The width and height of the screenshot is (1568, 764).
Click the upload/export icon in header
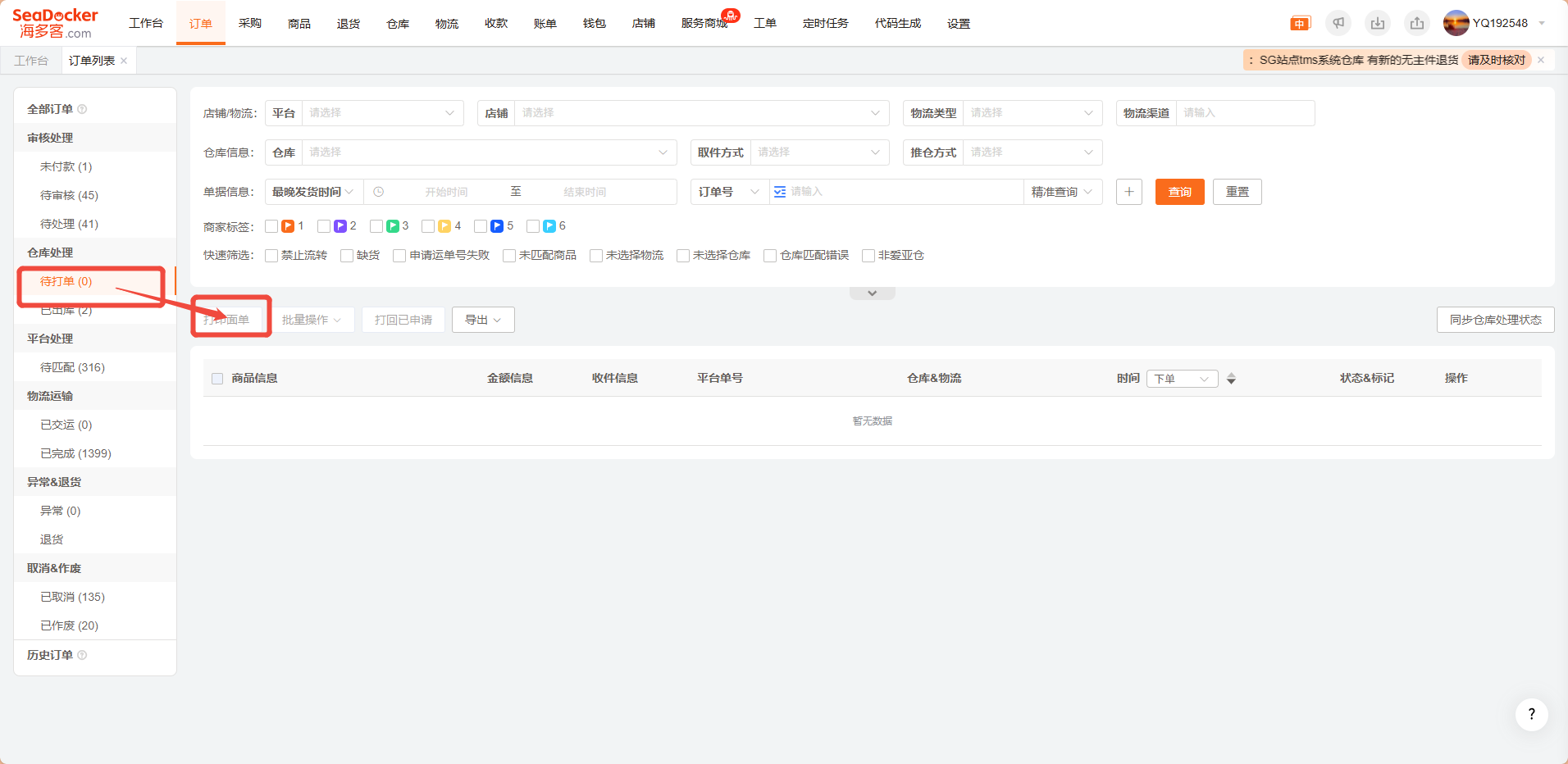tap(1417, 23)
